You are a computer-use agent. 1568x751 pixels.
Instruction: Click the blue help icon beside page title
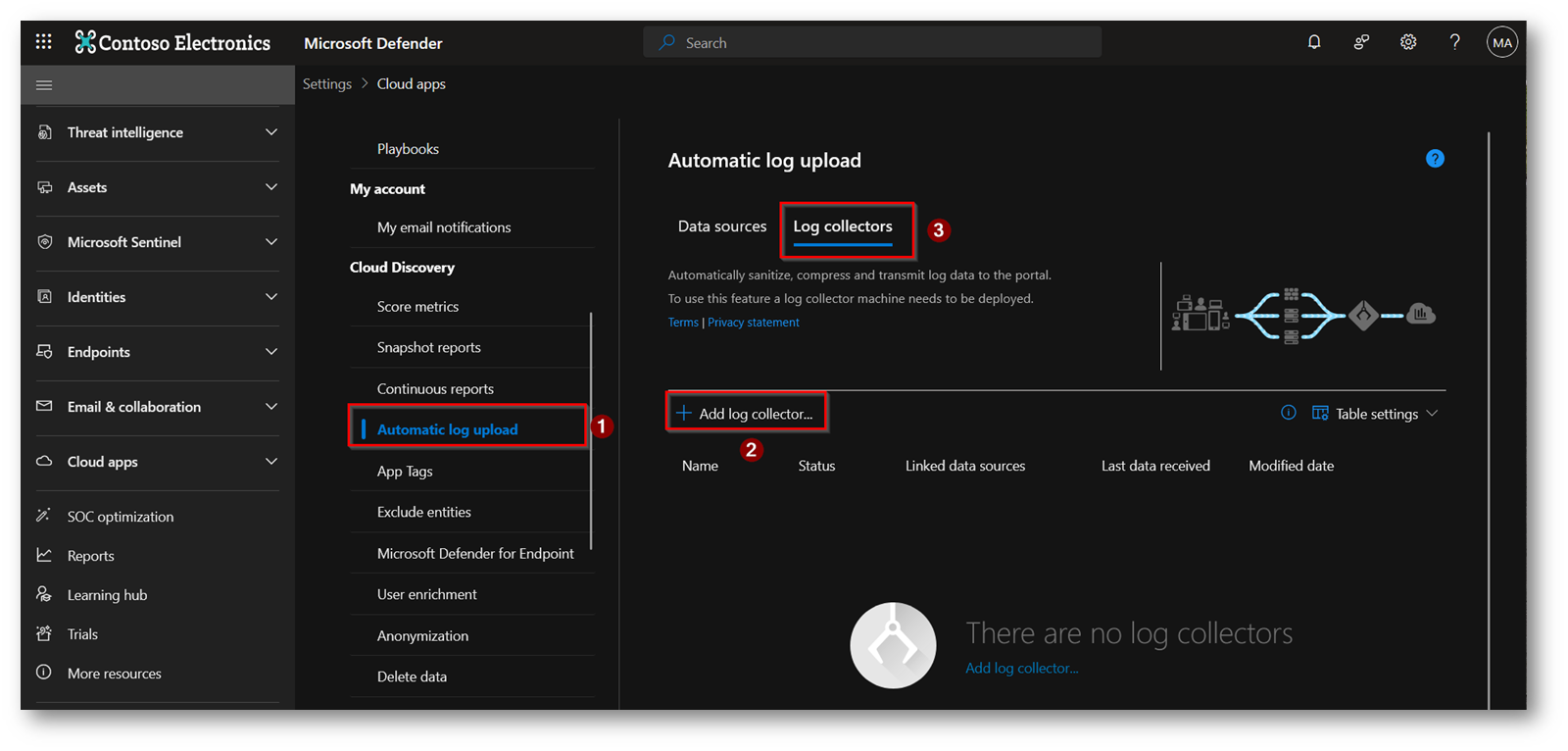coord(1435,159)
